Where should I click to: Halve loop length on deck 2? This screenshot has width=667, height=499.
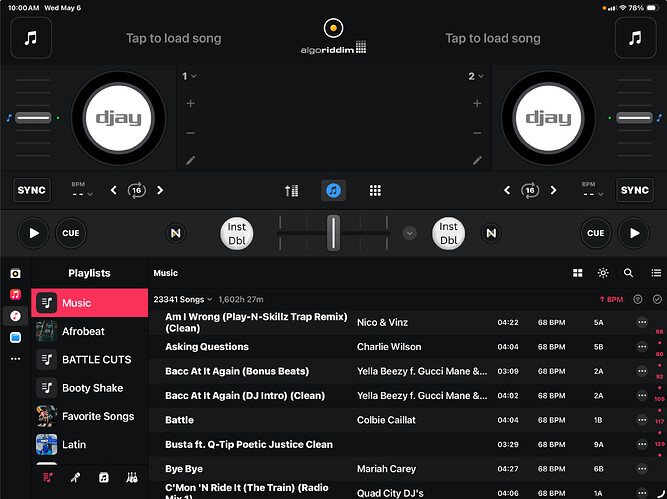pyautogui.click(x=507, y=190)
